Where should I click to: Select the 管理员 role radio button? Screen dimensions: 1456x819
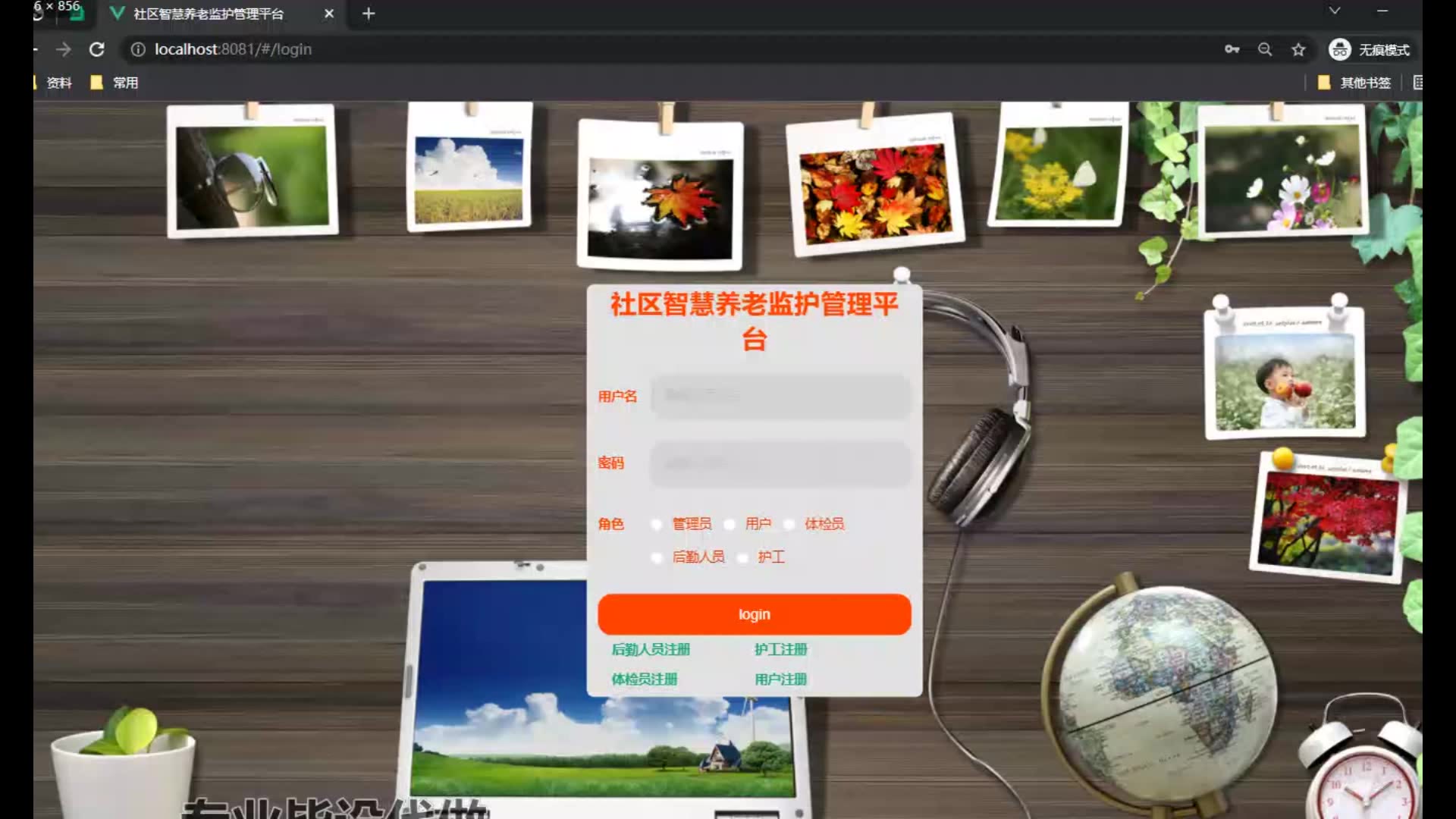click(657, 524)
